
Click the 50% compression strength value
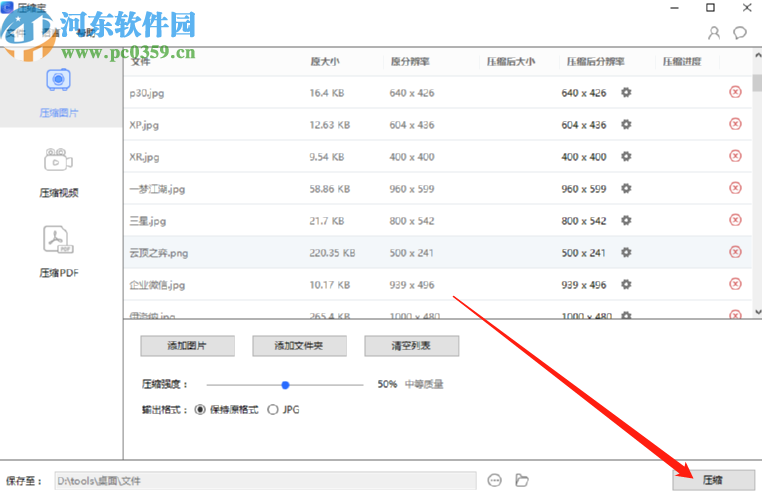pyautogui.click(x=387, y=384)
